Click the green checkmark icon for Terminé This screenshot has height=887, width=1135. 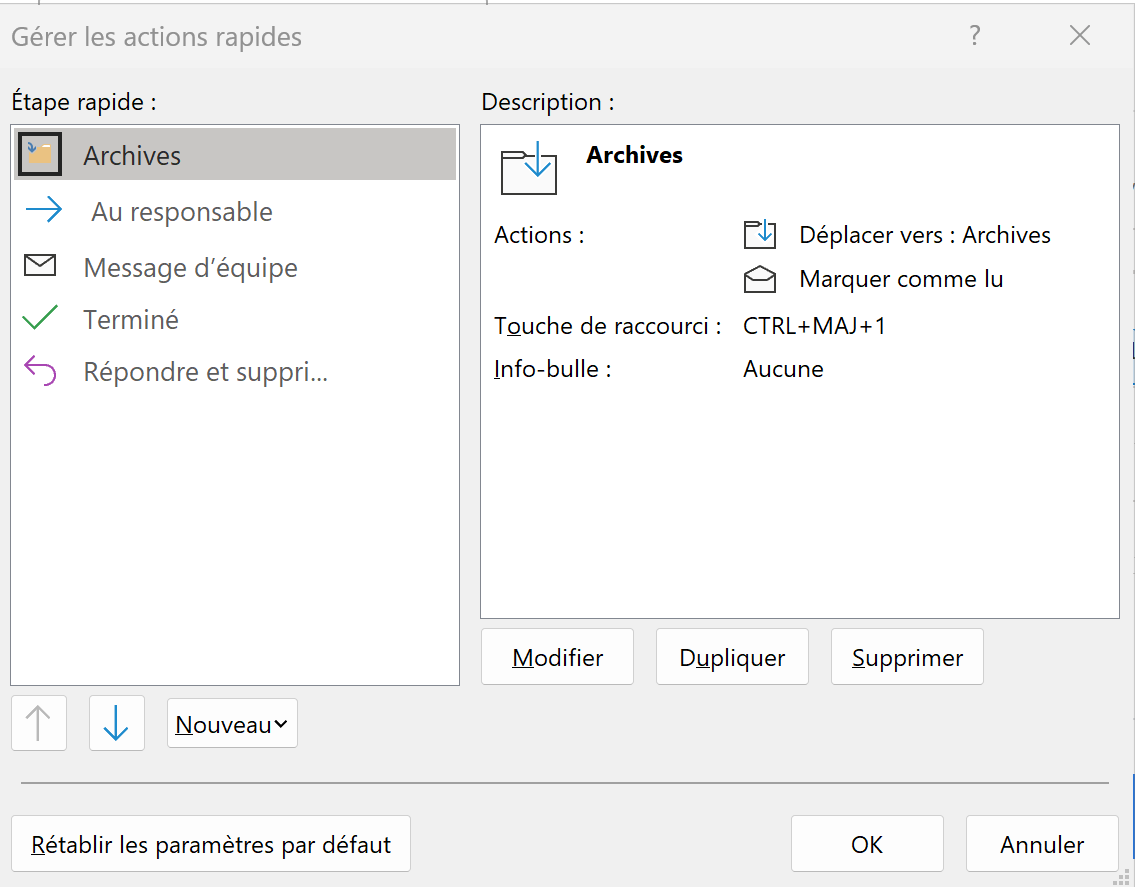pos(40,317)
